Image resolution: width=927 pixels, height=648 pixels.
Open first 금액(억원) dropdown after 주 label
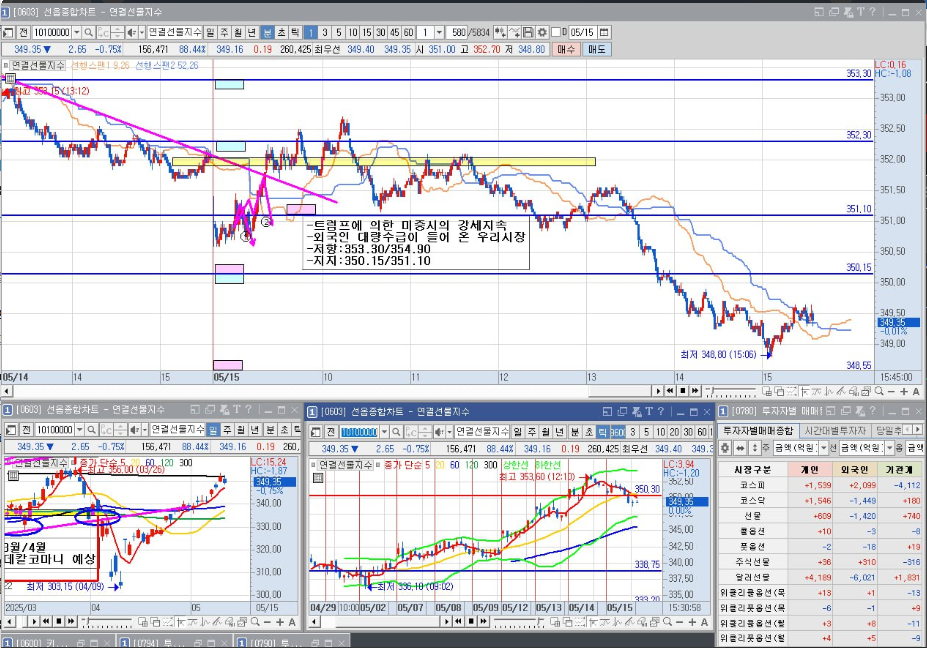pos(824,448)
